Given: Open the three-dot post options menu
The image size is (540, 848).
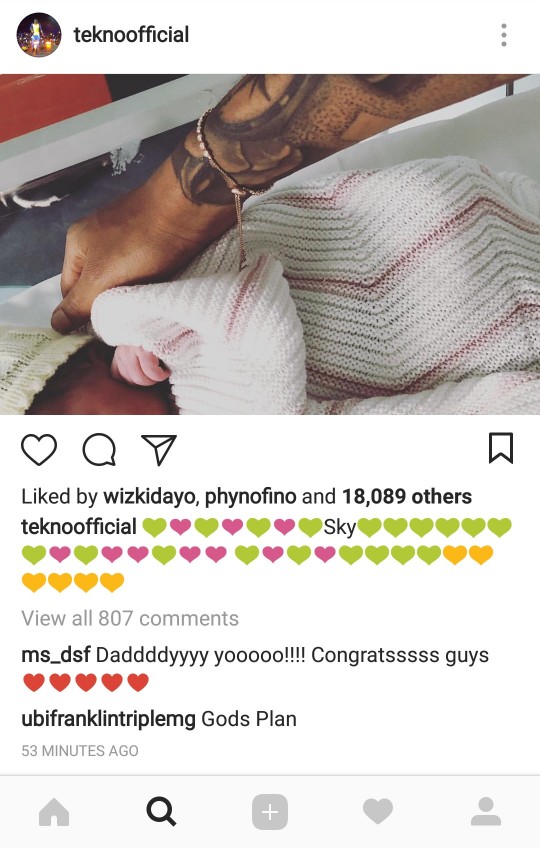Looking at the screenshot, I should [x=504, y=35].
